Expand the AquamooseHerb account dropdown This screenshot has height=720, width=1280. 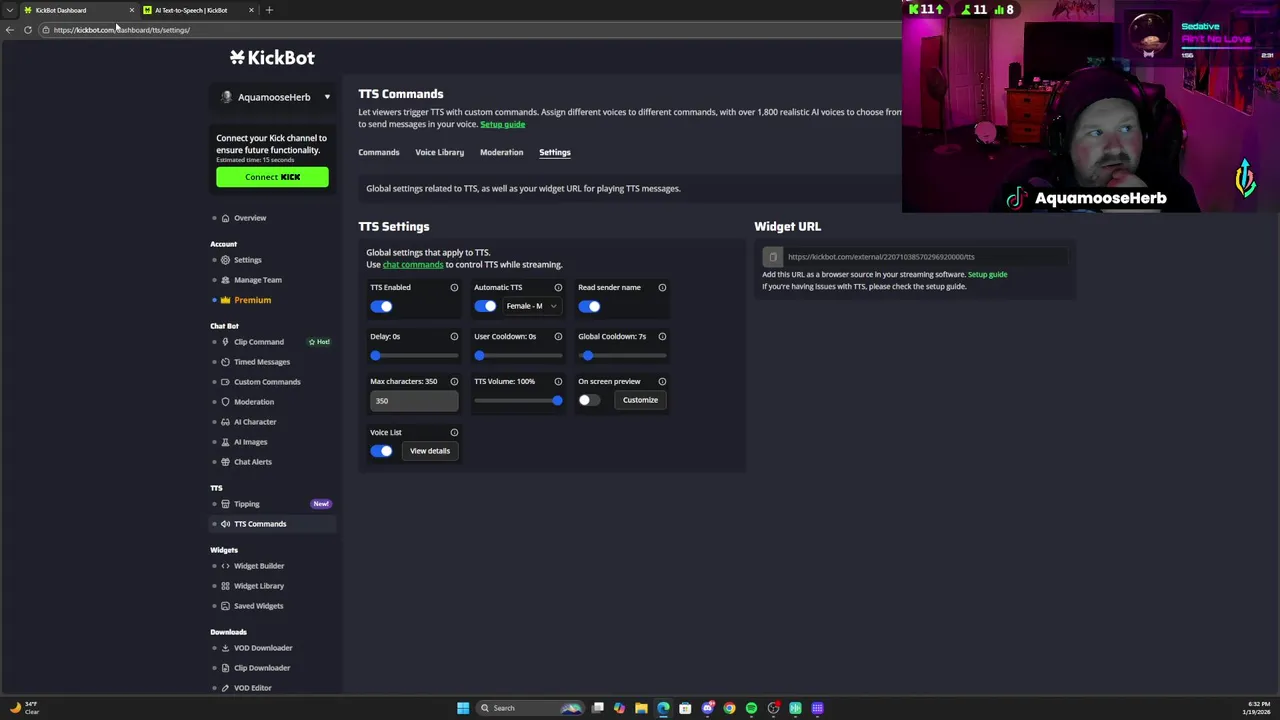coord(327,97)
